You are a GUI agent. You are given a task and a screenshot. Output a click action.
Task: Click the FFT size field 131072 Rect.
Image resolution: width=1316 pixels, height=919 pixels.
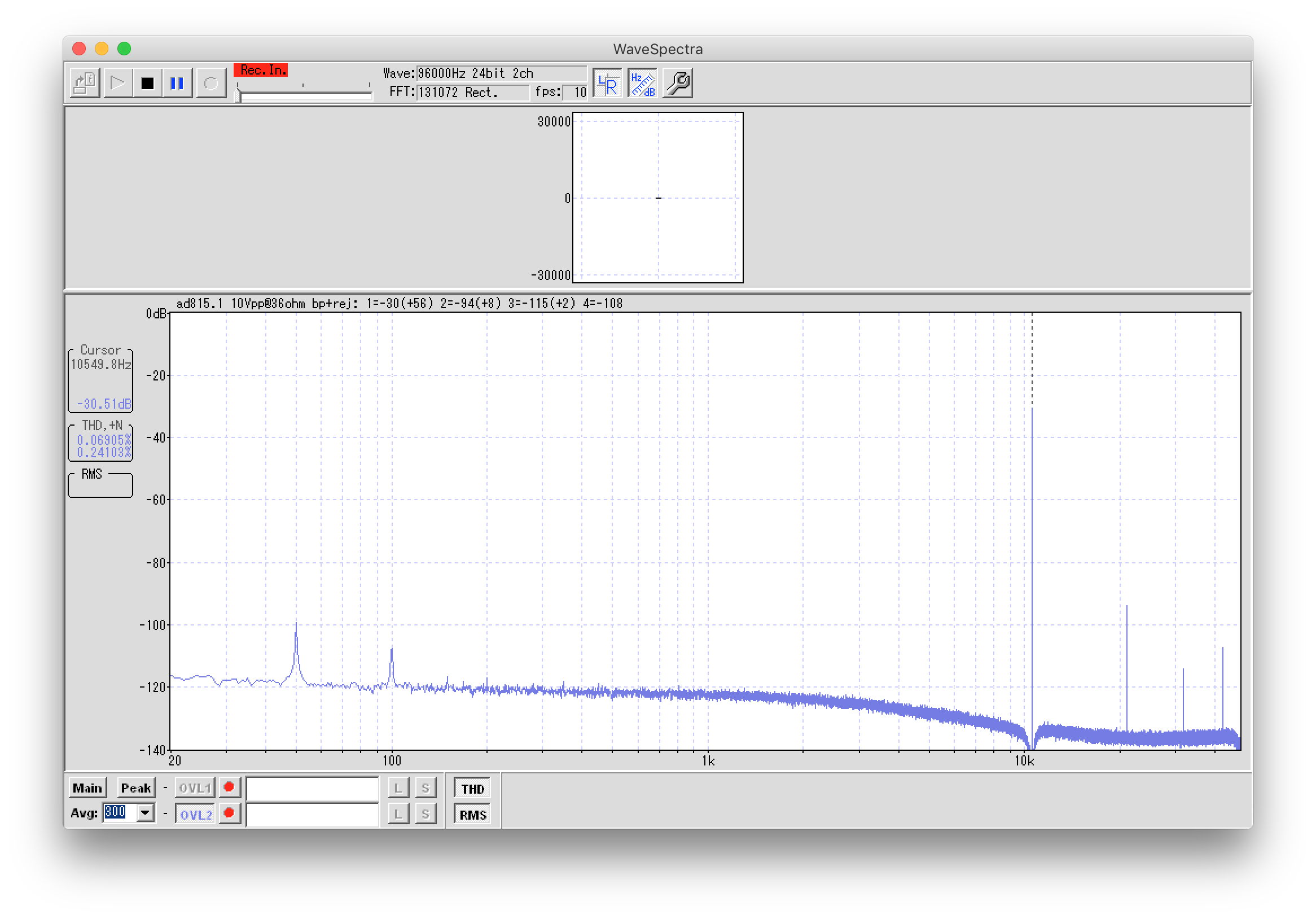tap(472, 93)
